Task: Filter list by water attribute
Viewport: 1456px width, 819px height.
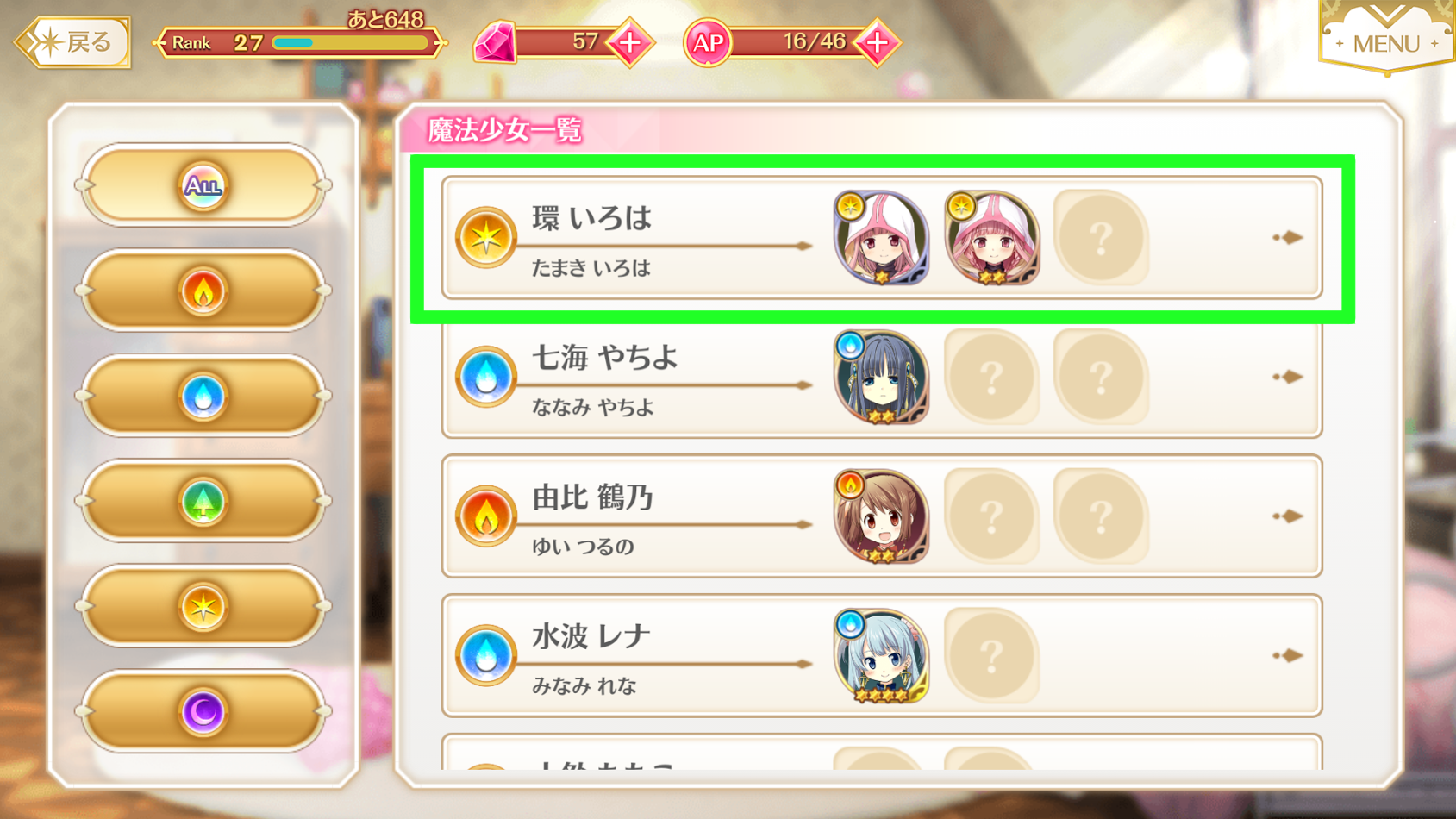Action: (x=203, y=397)
